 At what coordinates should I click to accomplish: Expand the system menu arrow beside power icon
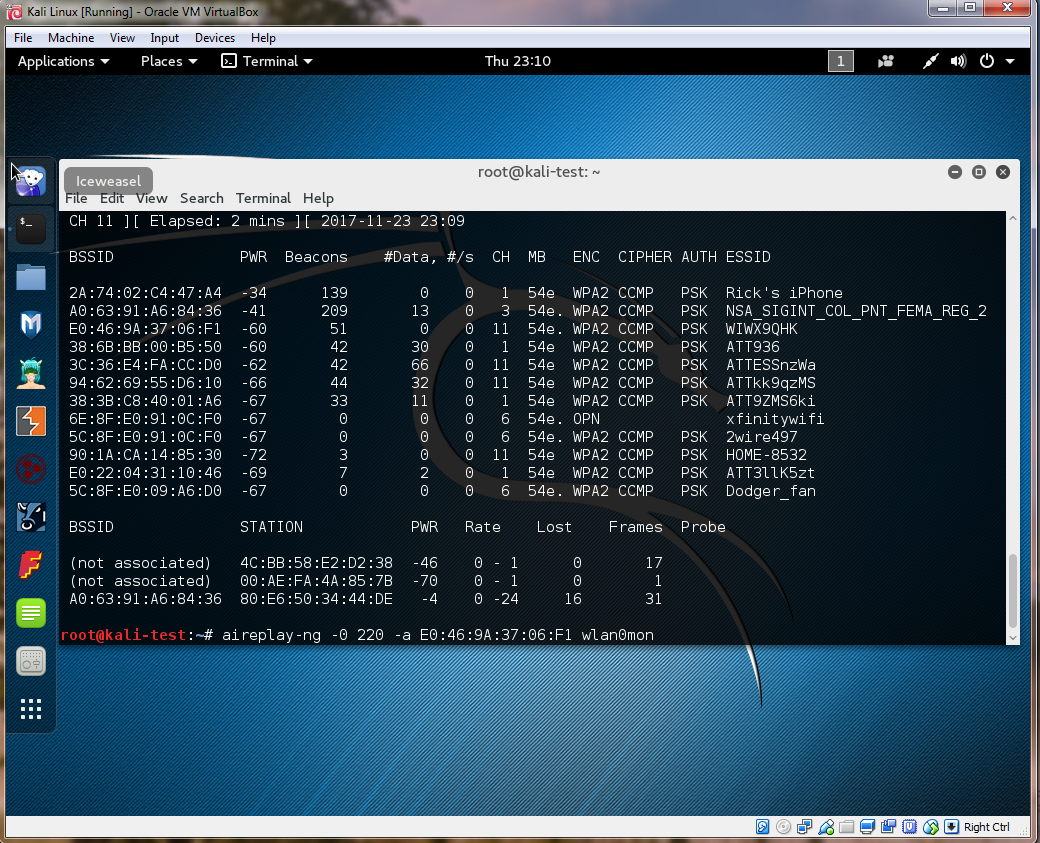[1009, 61]
